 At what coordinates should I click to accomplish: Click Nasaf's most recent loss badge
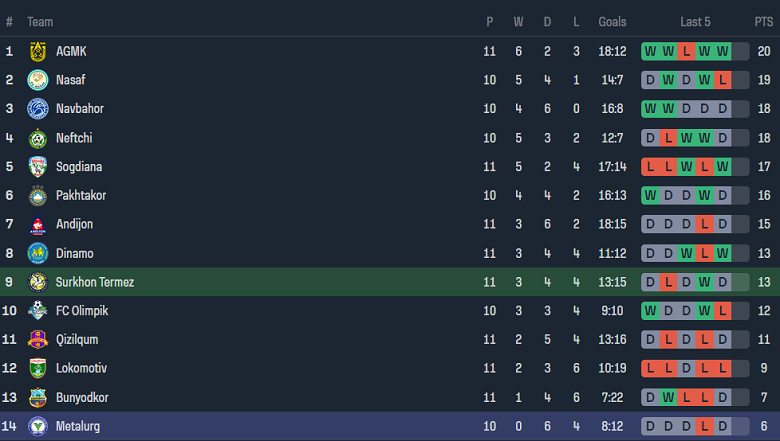[723, 80]
